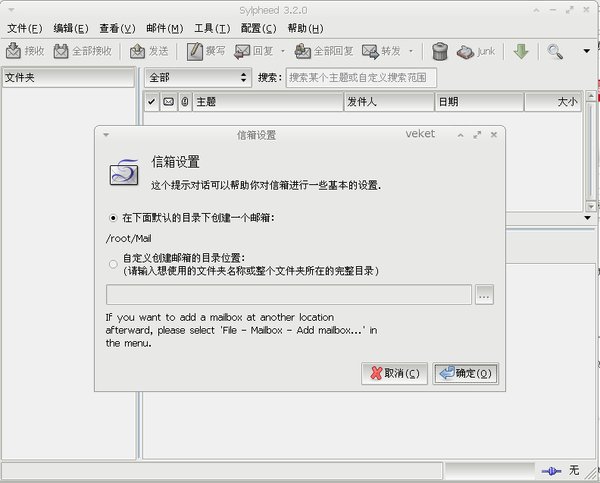This screenshot has height=483, width=600.
Task: Select the 自定义 custom mailbox location radio button
Action: 113,264
